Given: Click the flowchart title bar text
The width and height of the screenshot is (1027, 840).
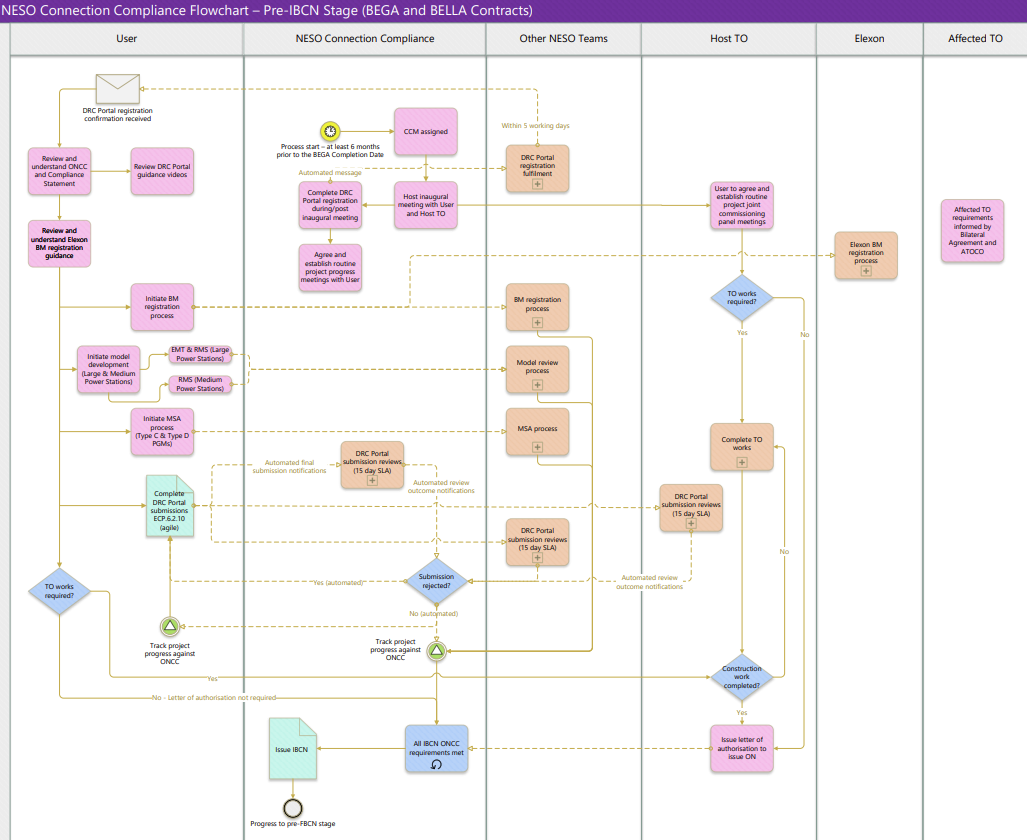Looking at the screenshot, I should coord(267,10).
